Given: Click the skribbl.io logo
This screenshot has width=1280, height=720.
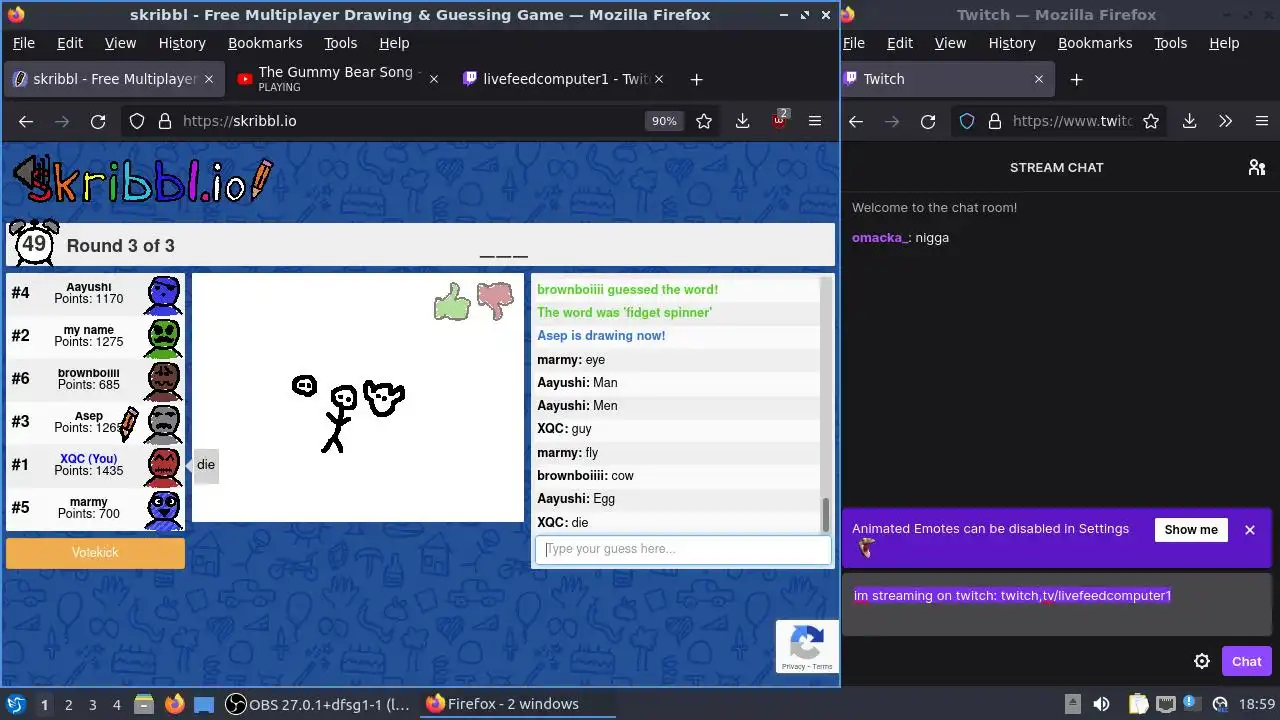Looking at the screenshot, I should pyautogui.click(x=143, y=180).
